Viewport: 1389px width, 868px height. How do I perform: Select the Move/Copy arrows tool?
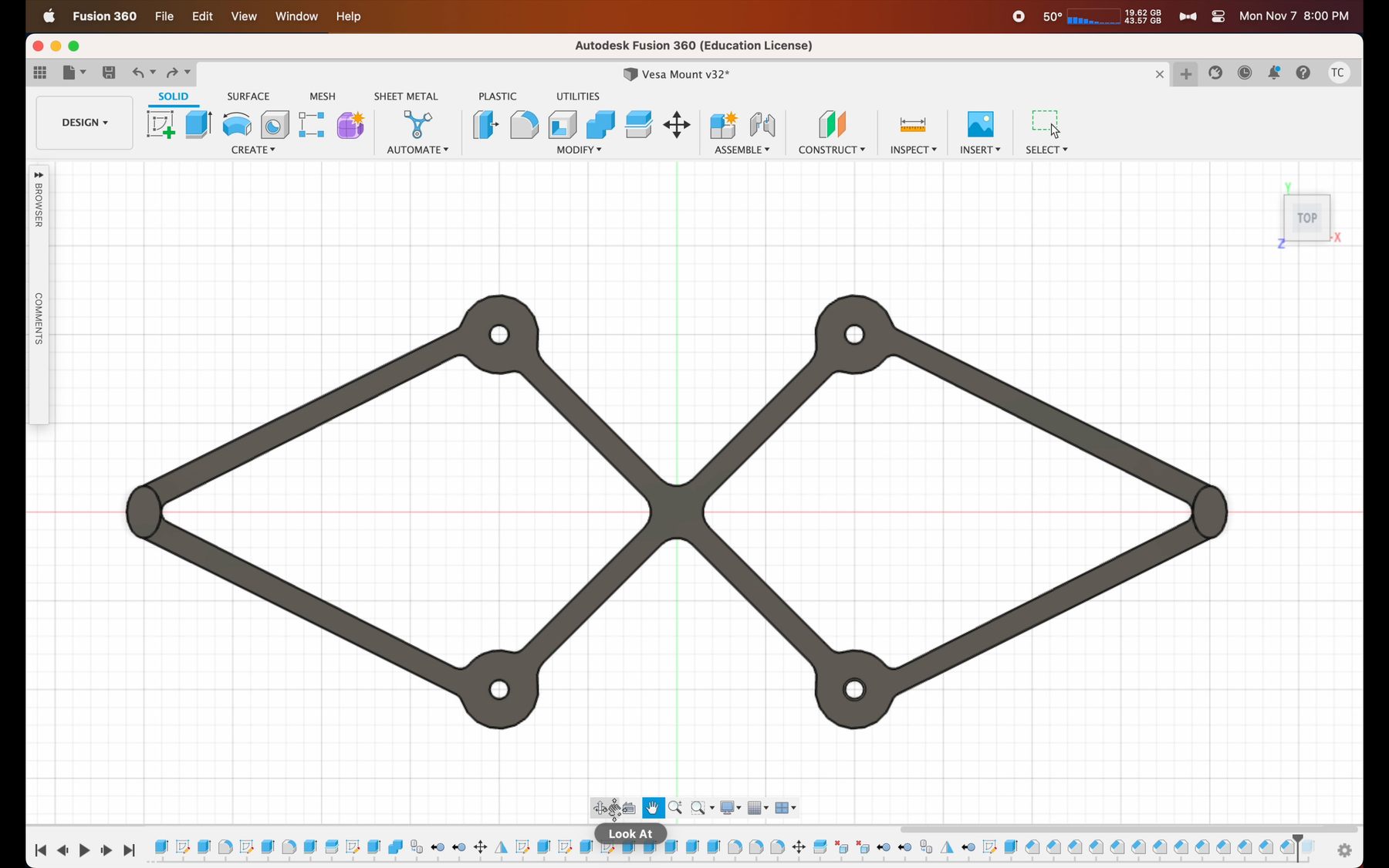tap(677, 124)
